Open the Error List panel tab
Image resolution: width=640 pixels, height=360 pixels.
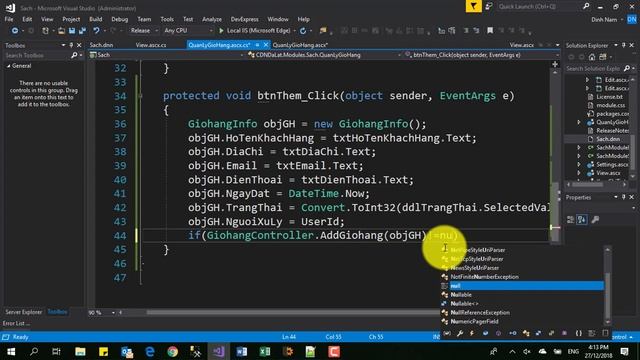(16, 323)
